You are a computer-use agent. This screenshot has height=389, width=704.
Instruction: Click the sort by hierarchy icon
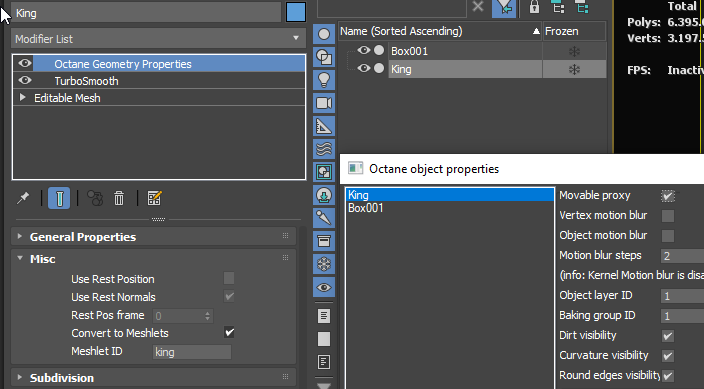pos(558,7)
